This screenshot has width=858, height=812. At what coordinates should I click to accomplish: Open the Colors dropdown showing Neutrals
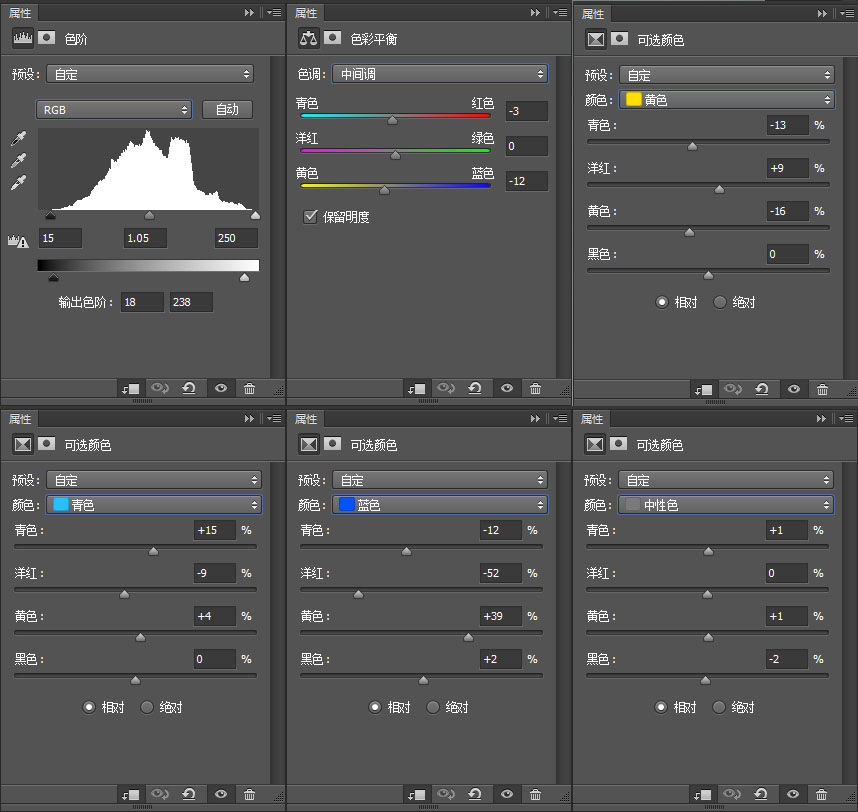[726, 504]
